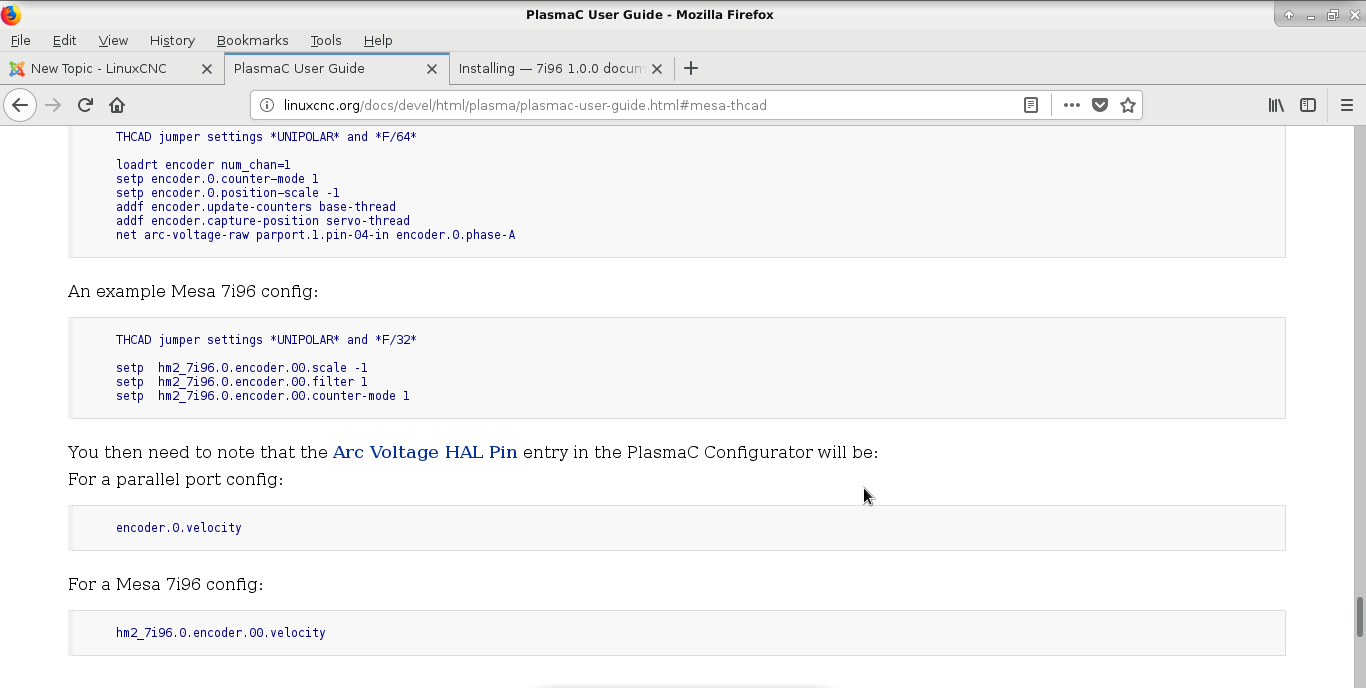Open a new tab with the plus button
Image resolution: width=1366 pixels, height=688 pixels.
click(x=691, y=68)
